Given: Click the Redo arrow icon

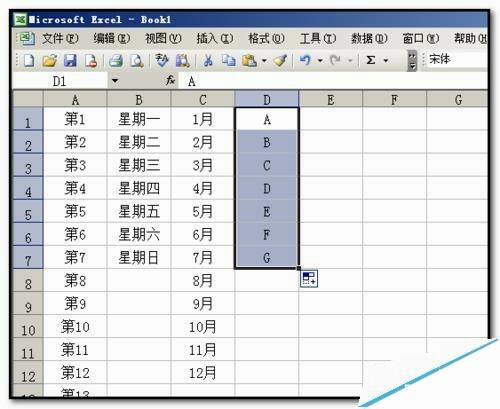Looking at the screenshot, I should click(x=335, y=60).
